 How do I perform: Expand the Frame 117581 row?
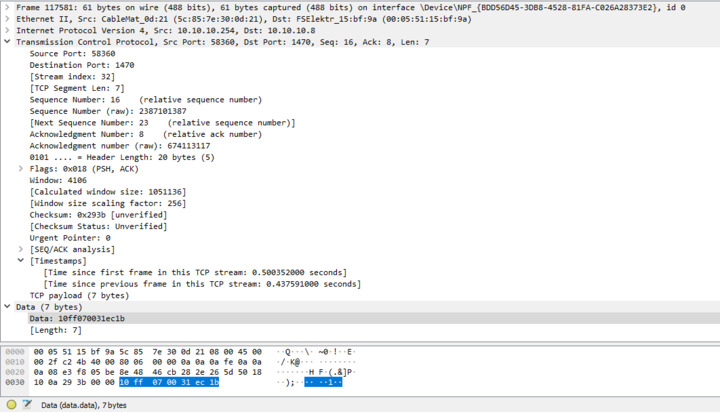(x=7, y=7)
